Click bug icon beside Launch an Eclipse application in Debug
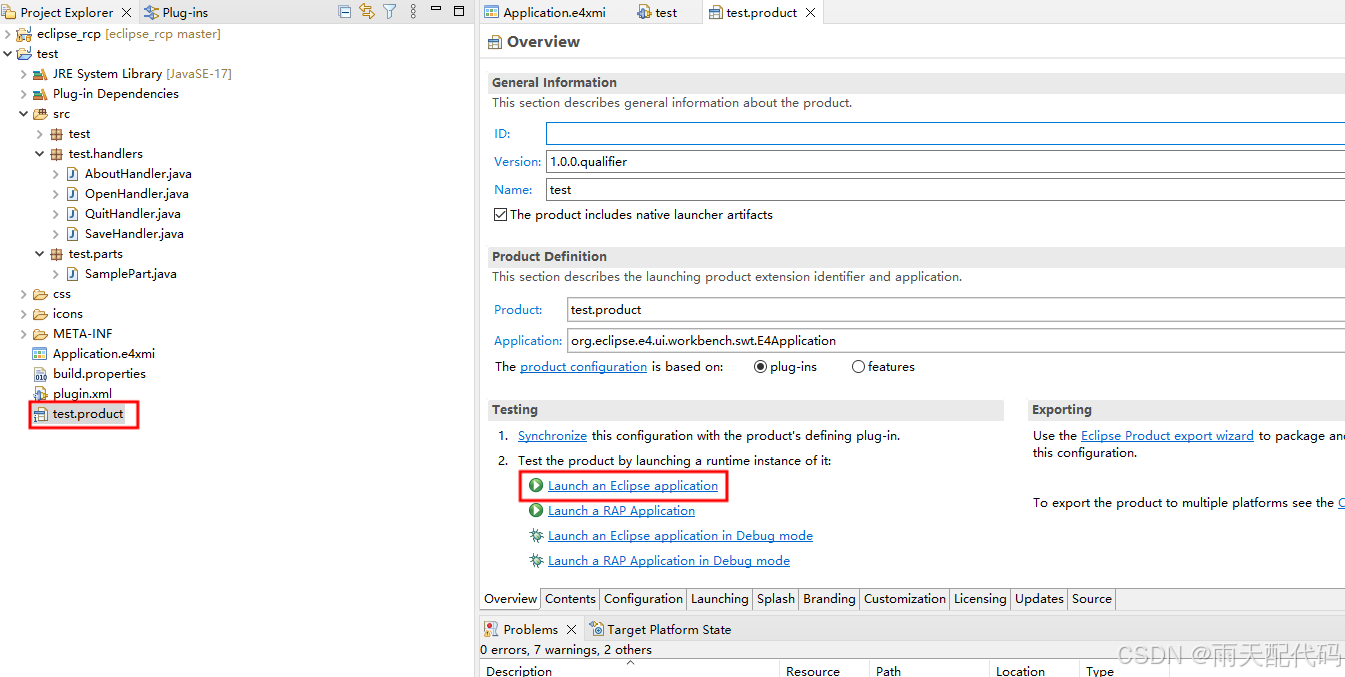The width and height of the screenshot is (1345, 677). click(537, 535)
